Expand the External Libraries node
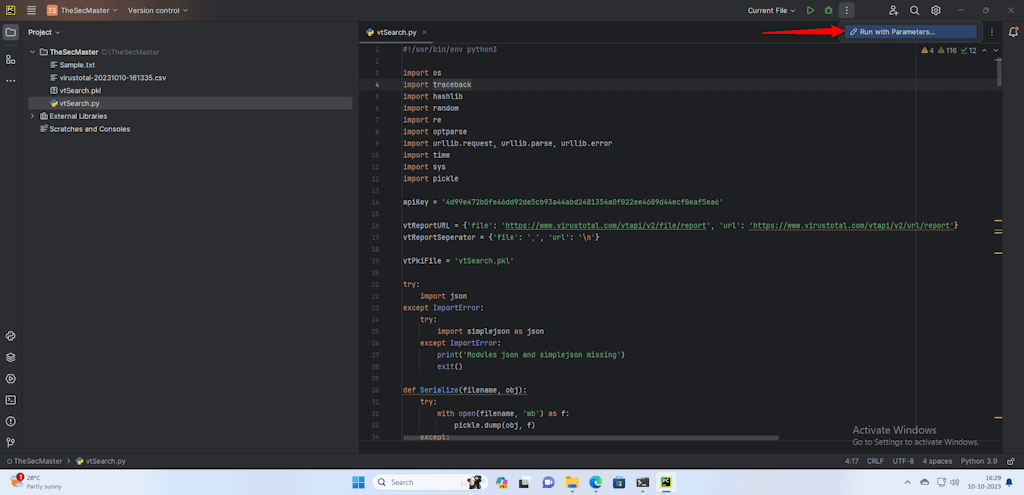 (x=32, y=116)
